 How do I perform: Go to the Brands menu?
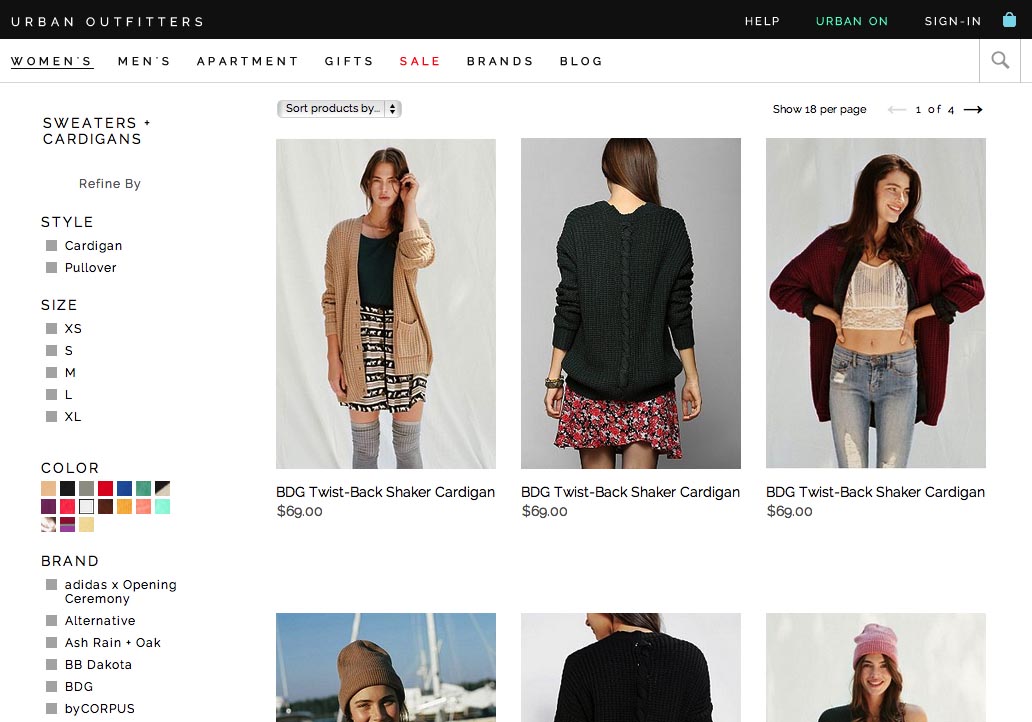click(x=500, y=62)
